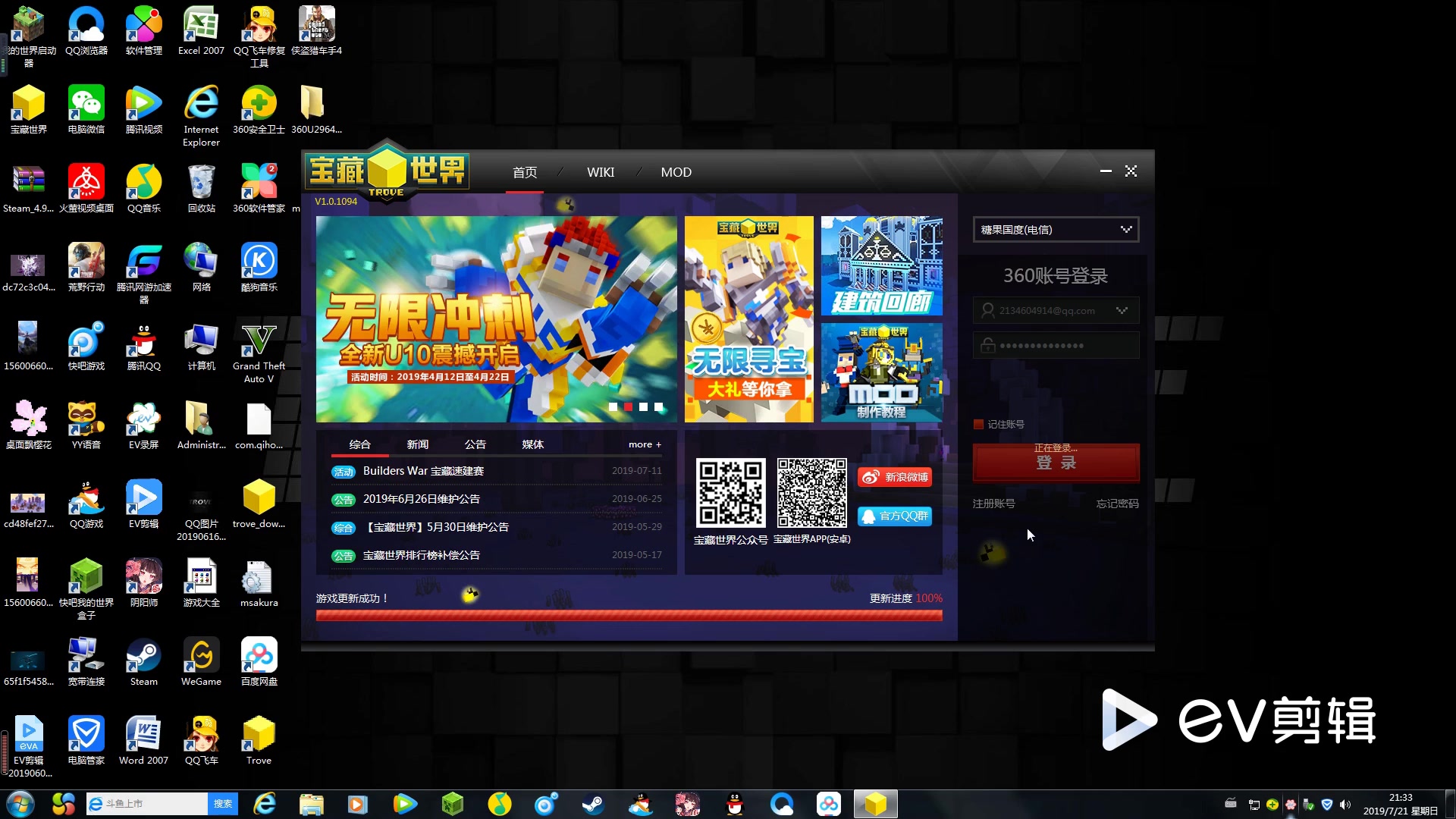Viewport: 1456px width, 819px height.
Task: Launch Word 2007 desktop shortcut
Action: tap(143, 741)
